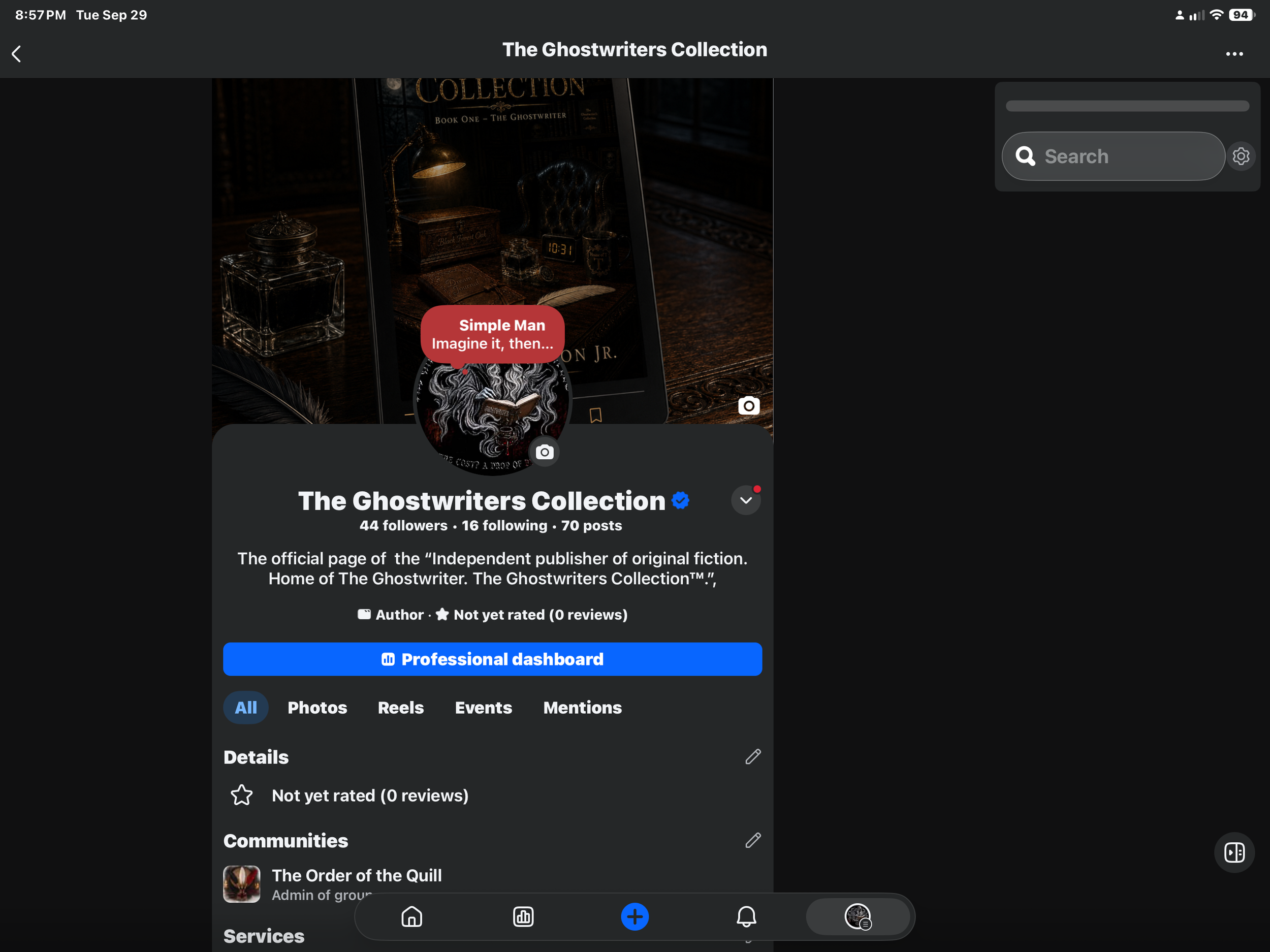Open the profile picture of the page
The height and width of the screenshot is (952, 1270).
[x=493, y=414]
